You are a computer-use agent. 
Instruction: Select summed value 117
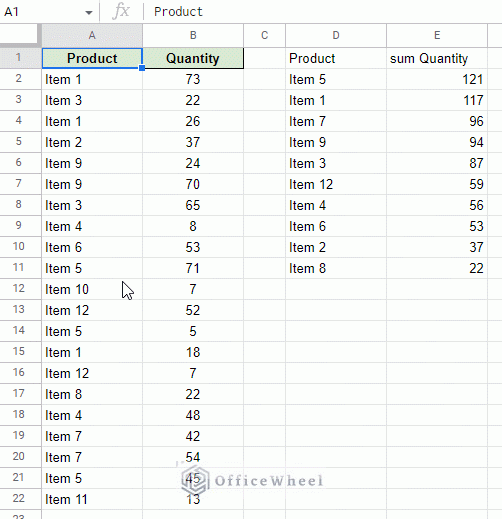(x=437, y=100)
